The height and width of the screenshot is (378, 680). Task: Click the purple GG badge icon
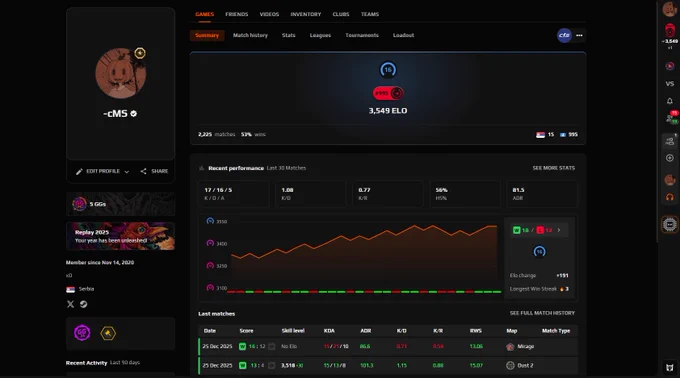click(82, 333)
